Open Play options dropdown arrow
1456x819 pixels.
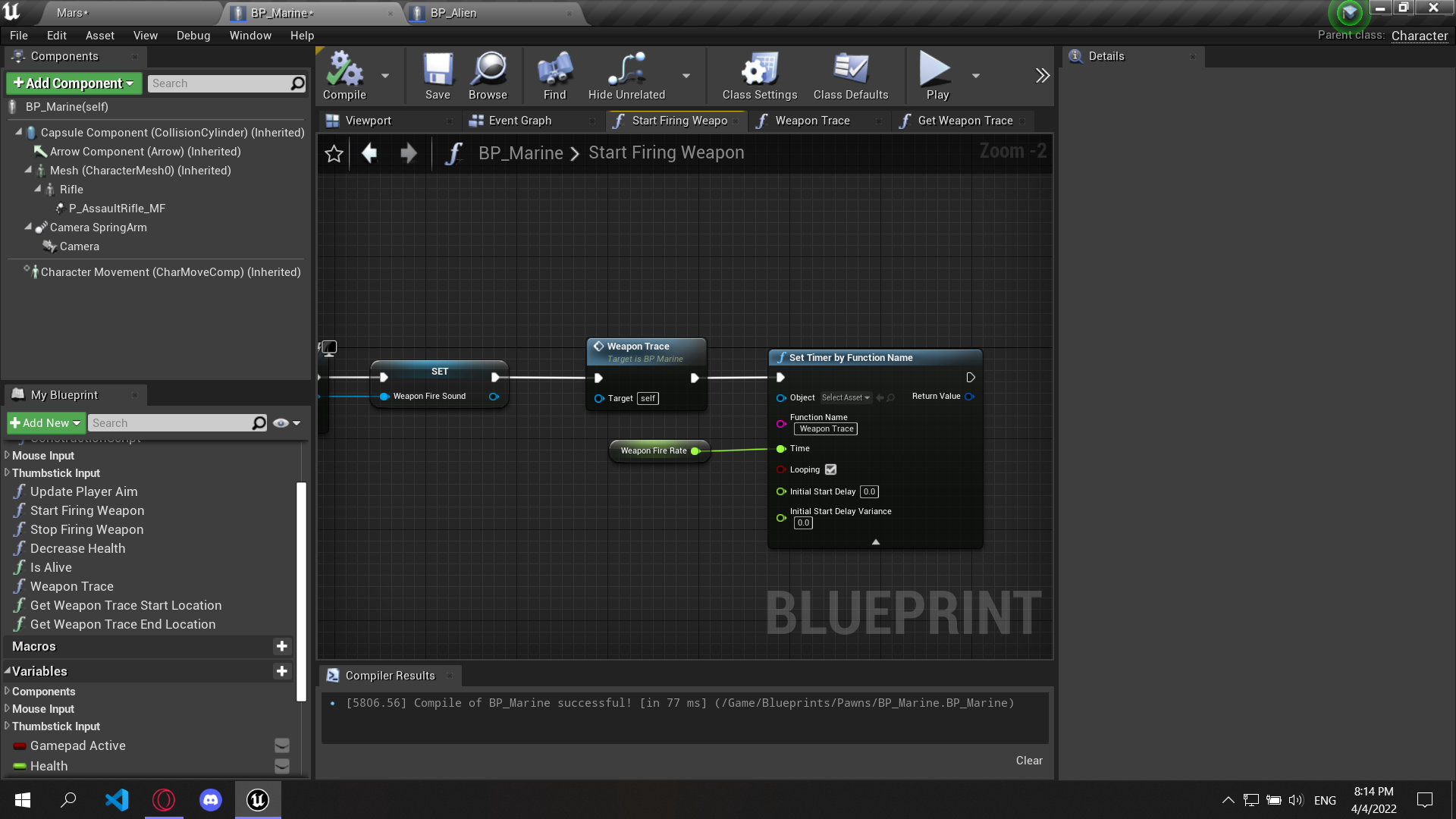click(976, 75)
